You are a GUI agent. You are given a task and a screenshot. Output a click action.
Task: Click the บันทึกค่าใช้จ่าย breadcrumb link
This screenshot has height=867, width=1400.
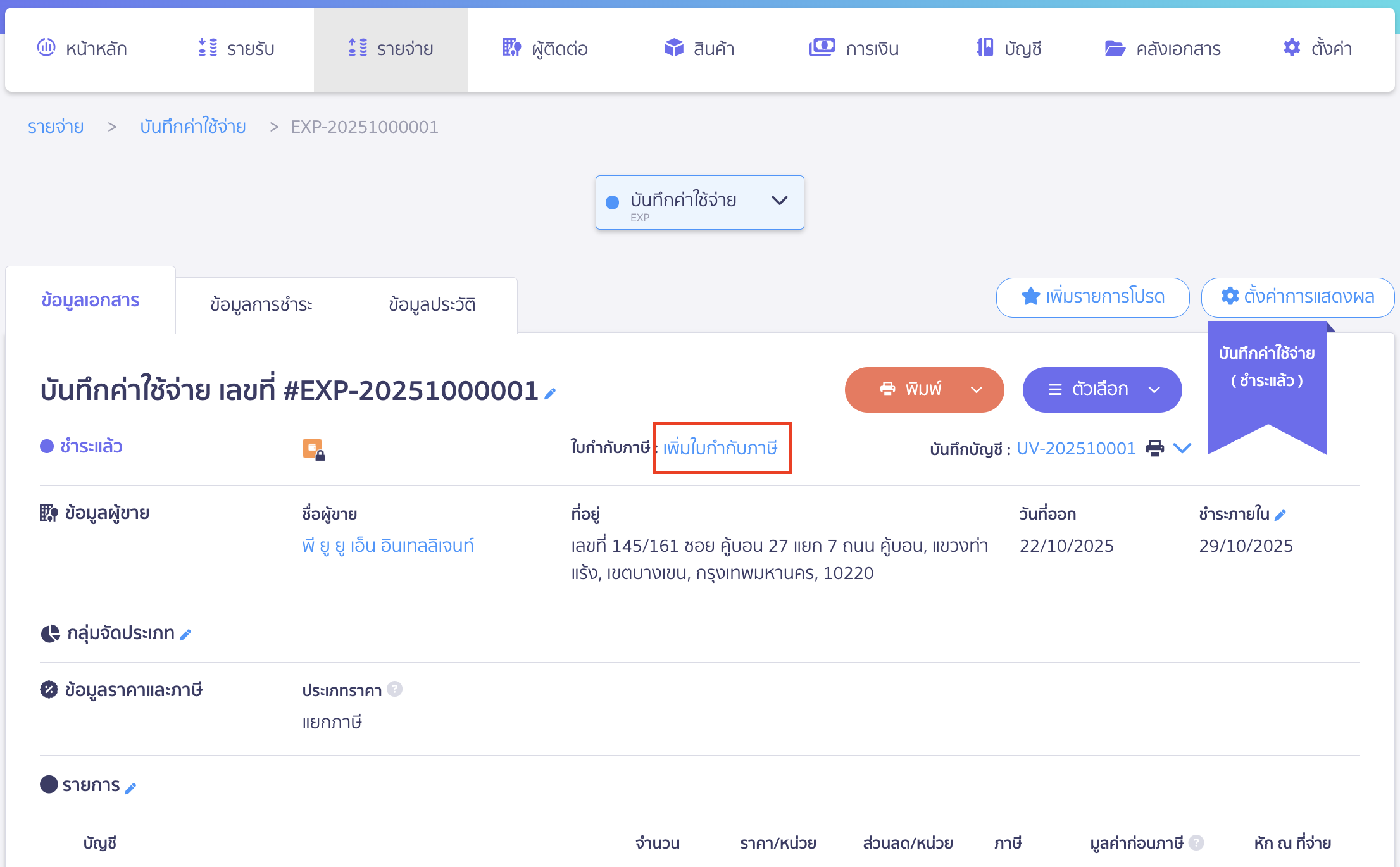pos(193,127)
